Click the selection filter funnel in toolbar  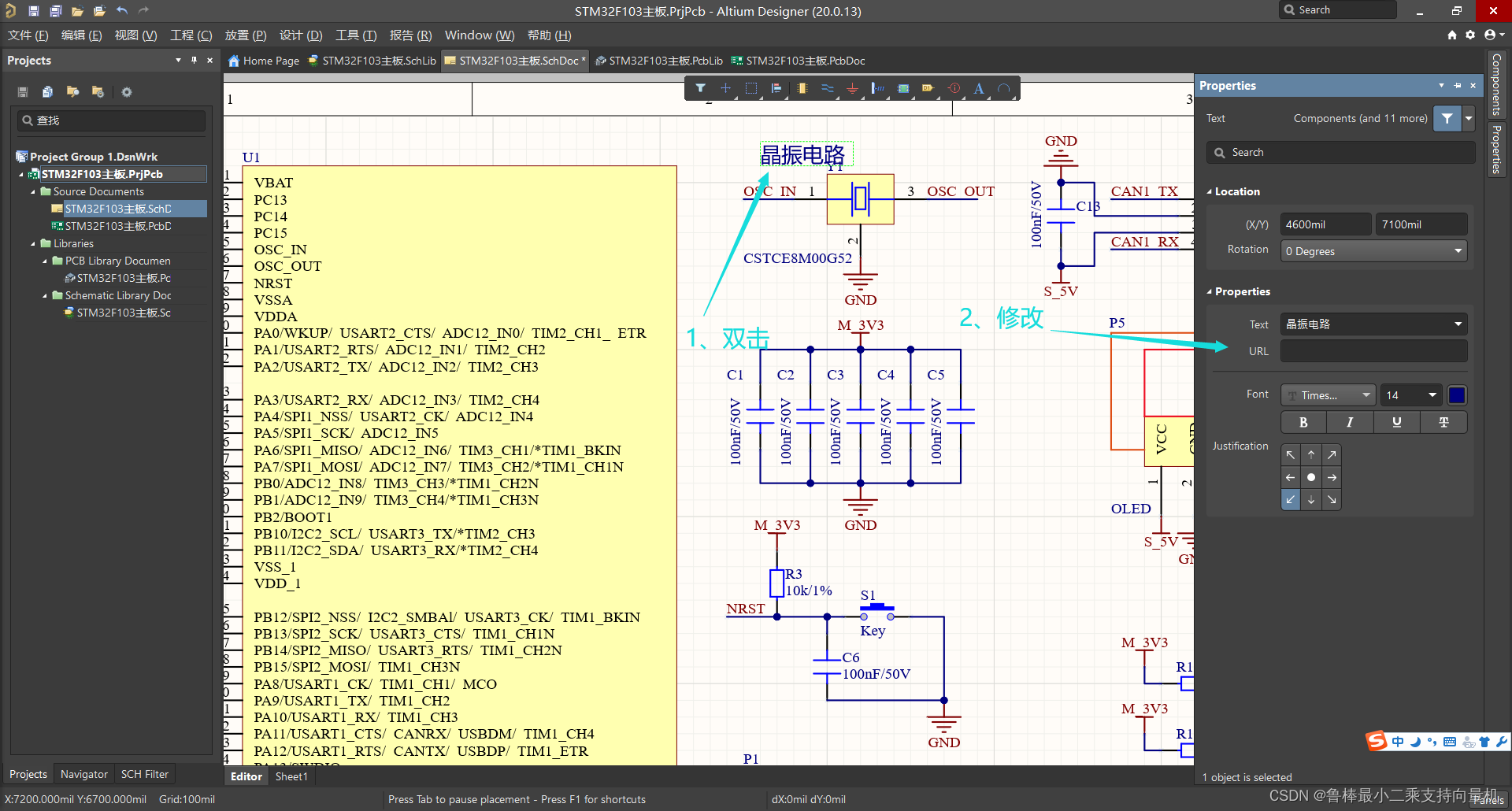[700, 89]
